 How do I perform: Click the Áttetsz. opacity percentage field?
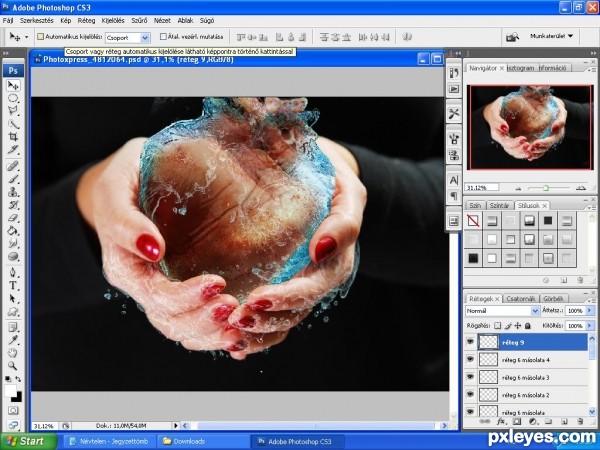coord(575,311)
